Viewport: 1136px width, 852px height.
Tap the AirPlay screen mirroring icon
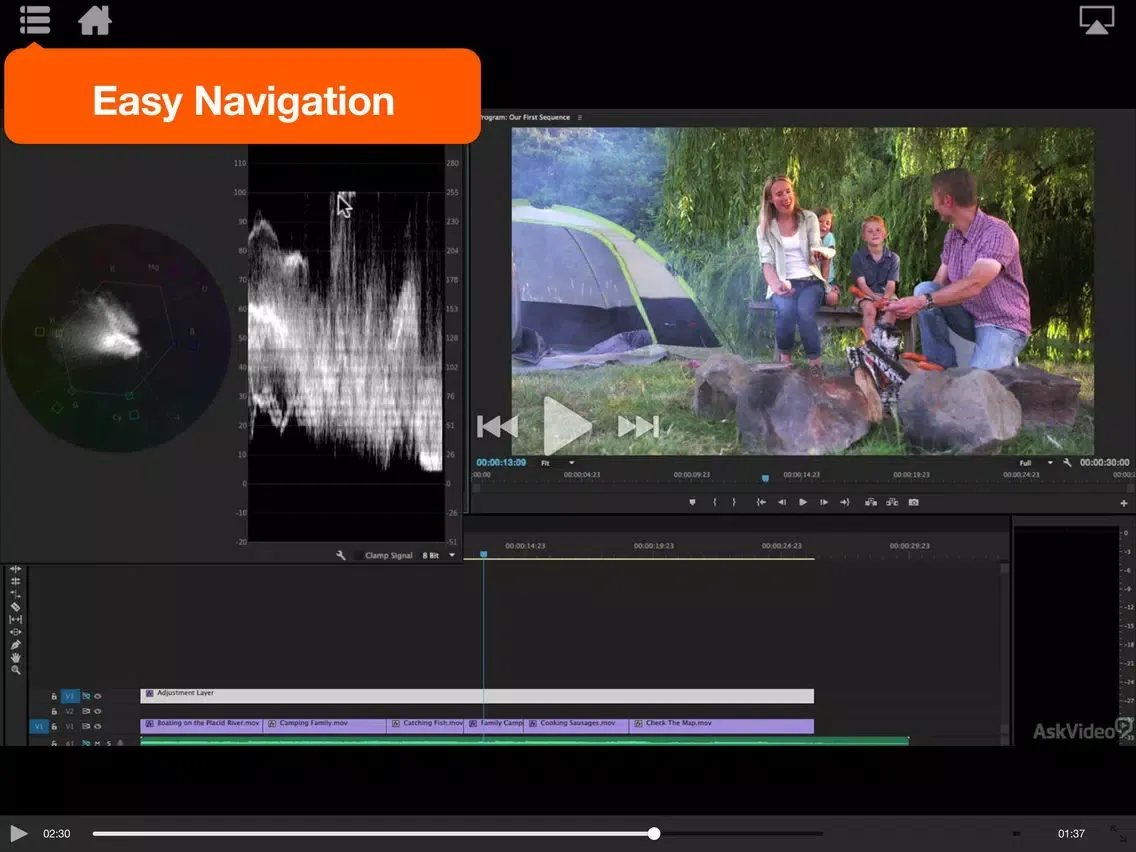1096,20
